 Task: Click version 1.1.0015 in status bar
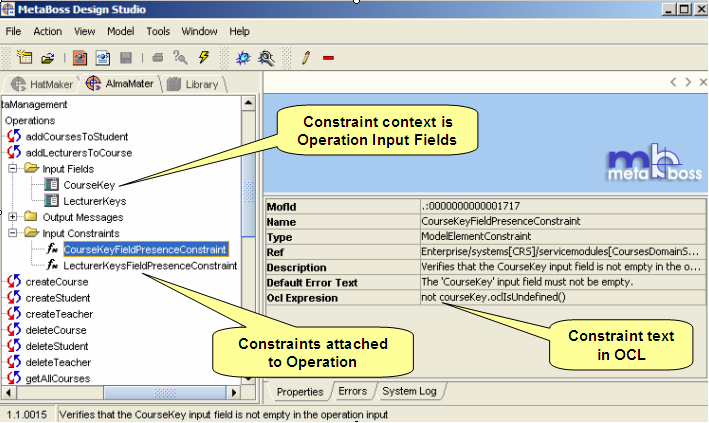pyautogui.click(x=27, y=414)
